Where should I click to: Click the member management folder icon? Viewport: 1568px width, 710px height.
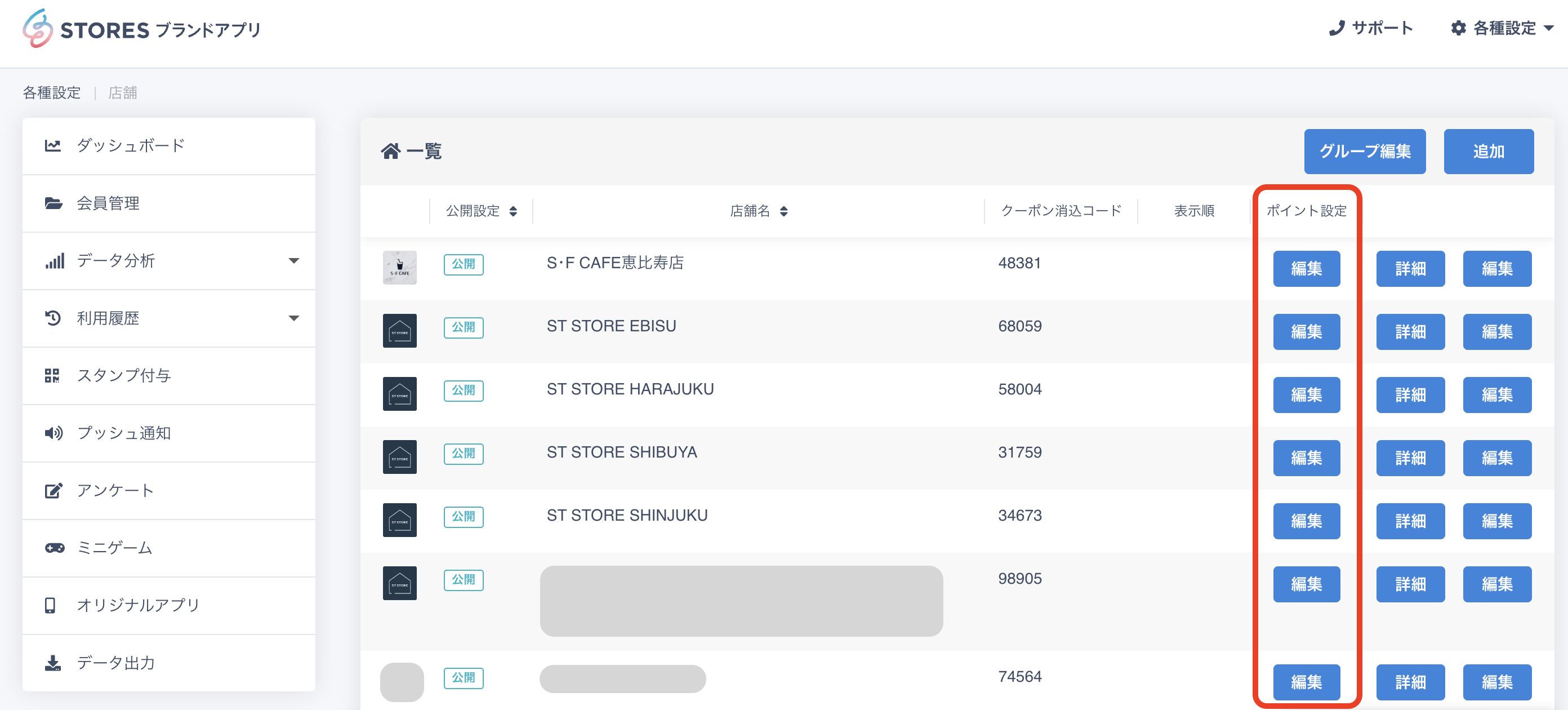point(53,203)
